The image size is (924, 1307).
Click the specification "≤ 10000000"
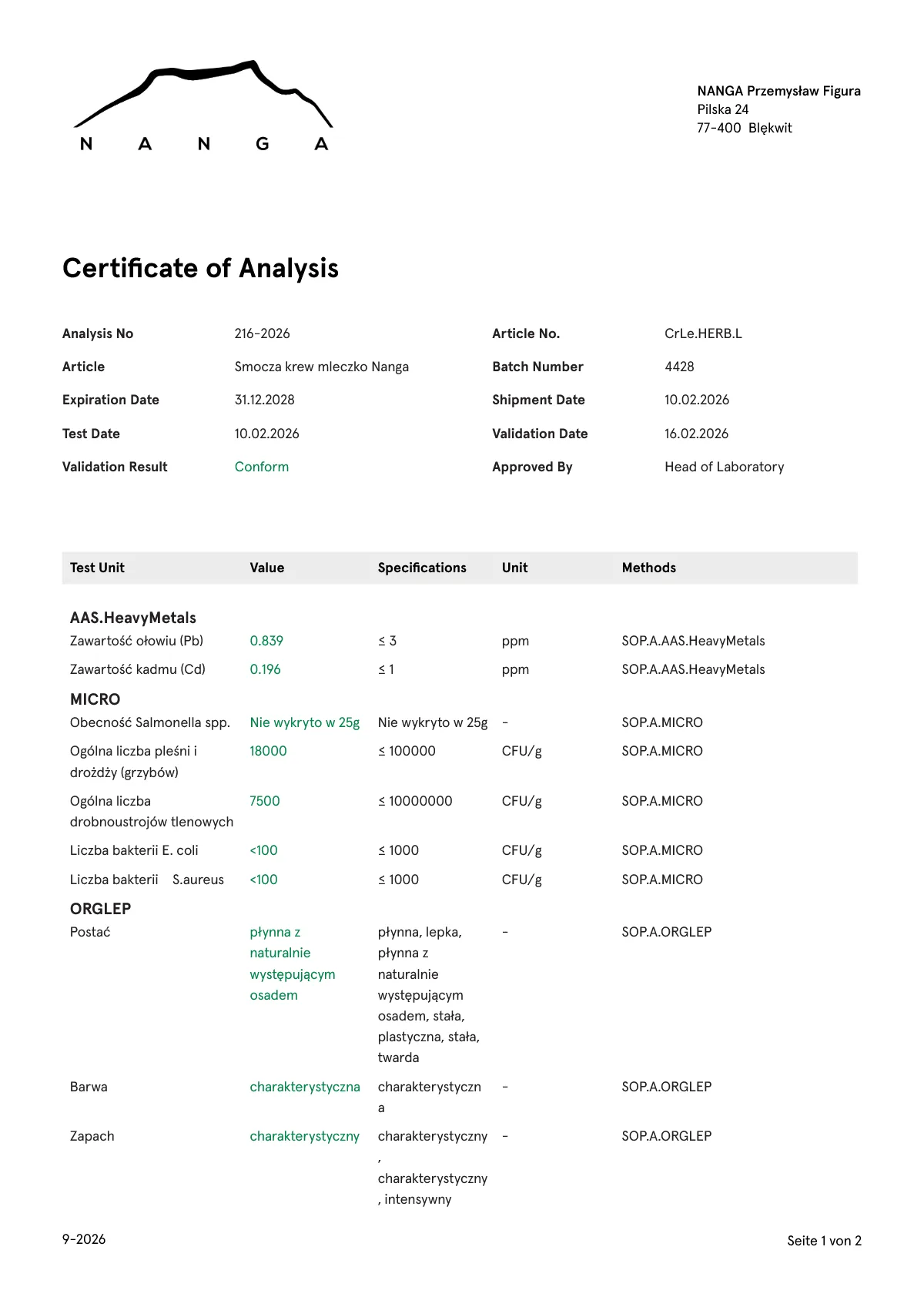click(415, 801)
